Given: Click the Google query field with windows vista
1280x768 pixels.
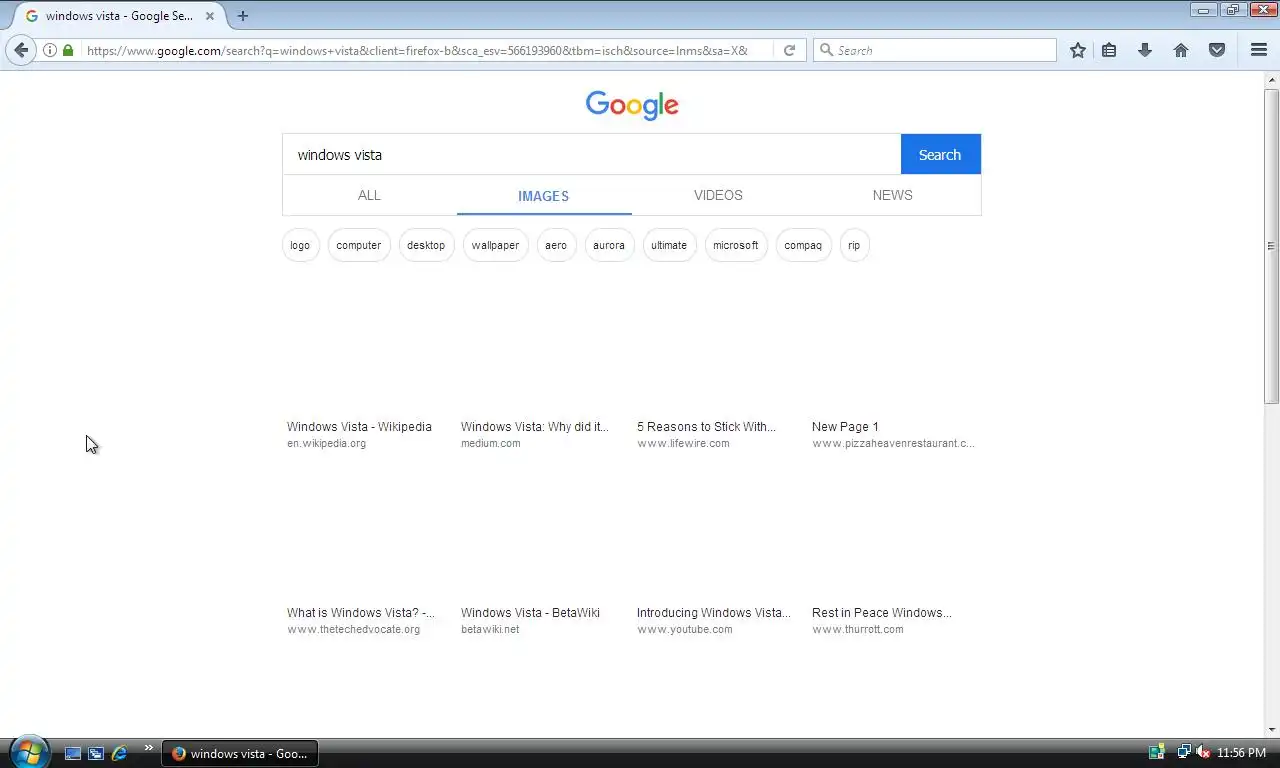Looking at the screenshot, I should pos(592,155).
